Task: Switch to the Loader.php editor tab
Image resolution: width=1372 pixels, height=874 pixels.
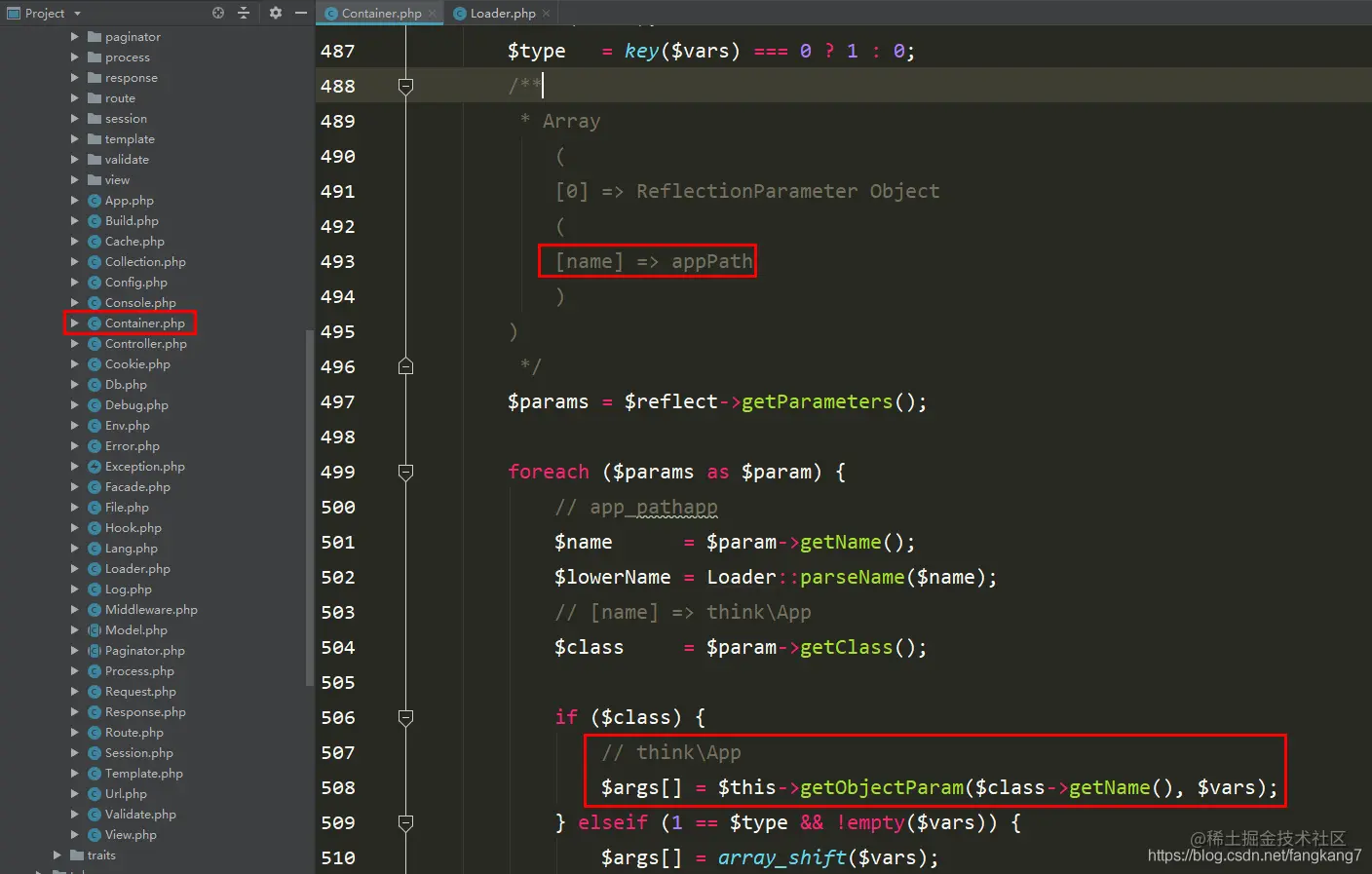Action: (503, 13)
